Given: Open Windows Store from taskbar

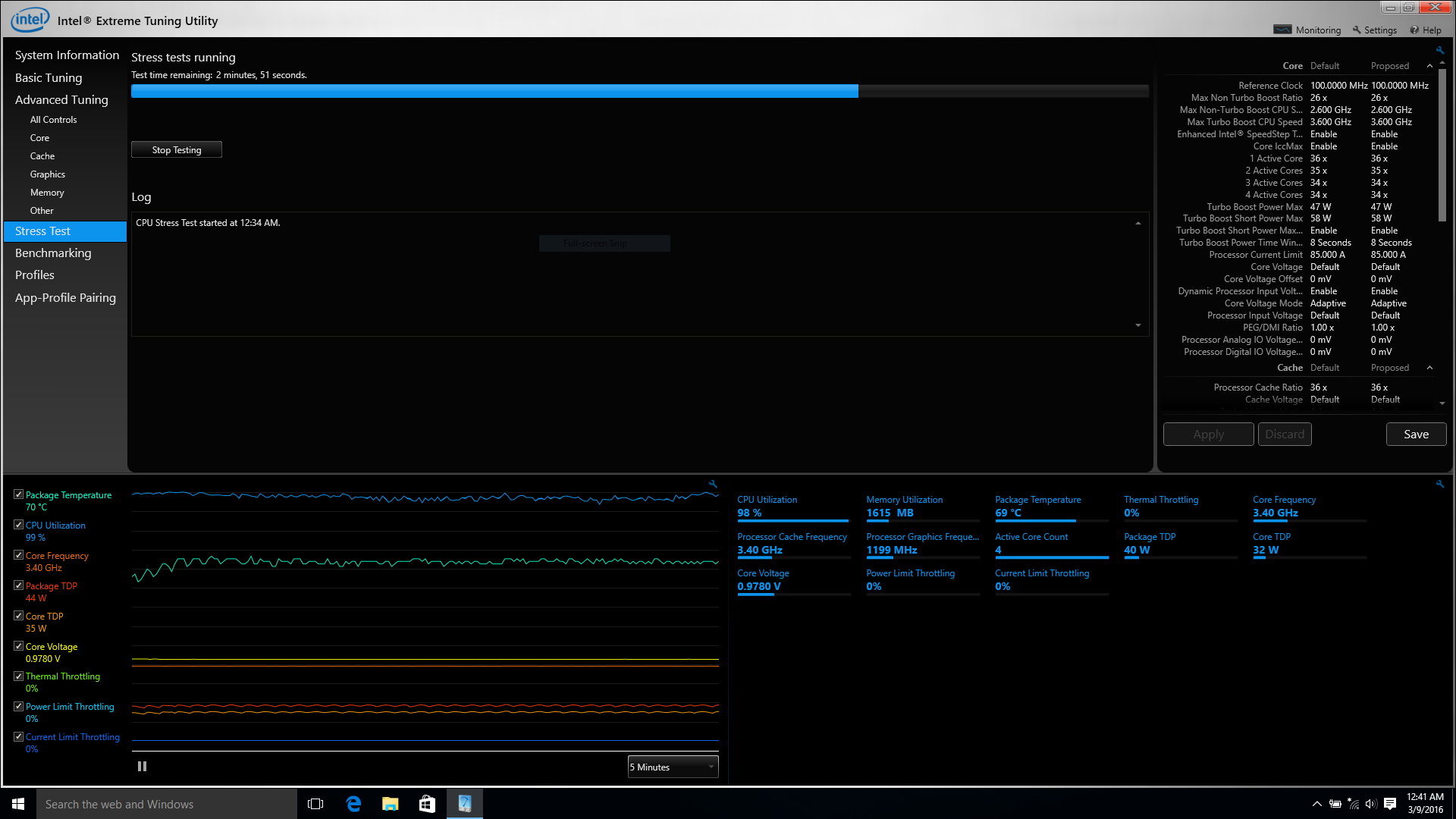Looking at the screenshot, I should pyautogui.click(x=427, y=804).
